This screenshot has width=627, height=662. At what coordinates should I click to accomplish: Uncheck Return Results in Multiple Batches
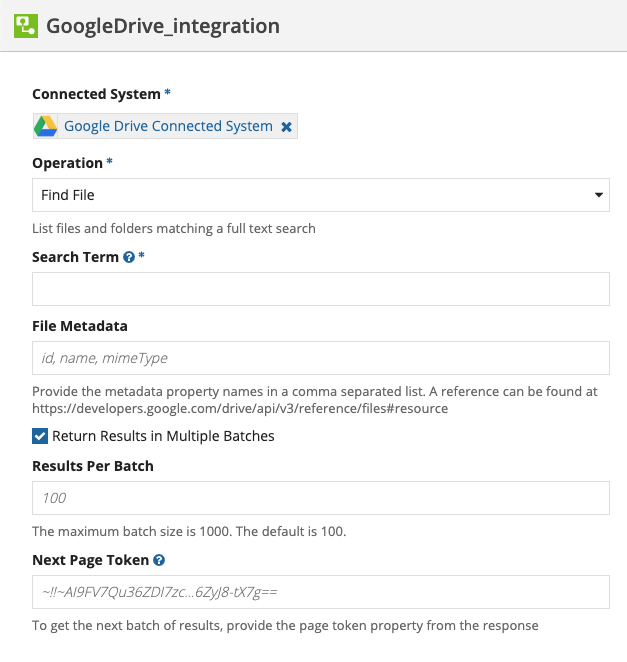[40, 436]
